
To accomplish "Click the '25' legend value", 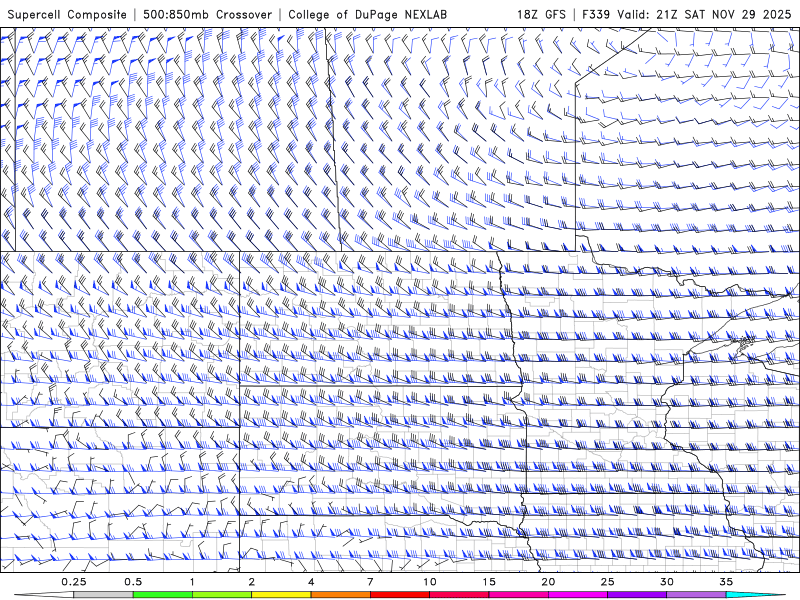I will pyautogui.click(x=607, y=582).
